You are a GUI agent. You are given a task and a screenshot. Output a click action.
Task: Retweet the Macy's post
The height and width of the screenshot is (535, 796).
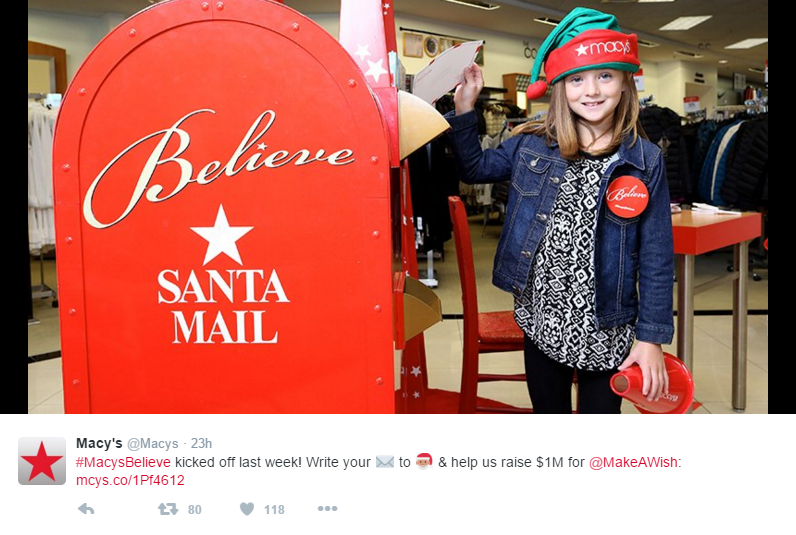pos(168,509)
